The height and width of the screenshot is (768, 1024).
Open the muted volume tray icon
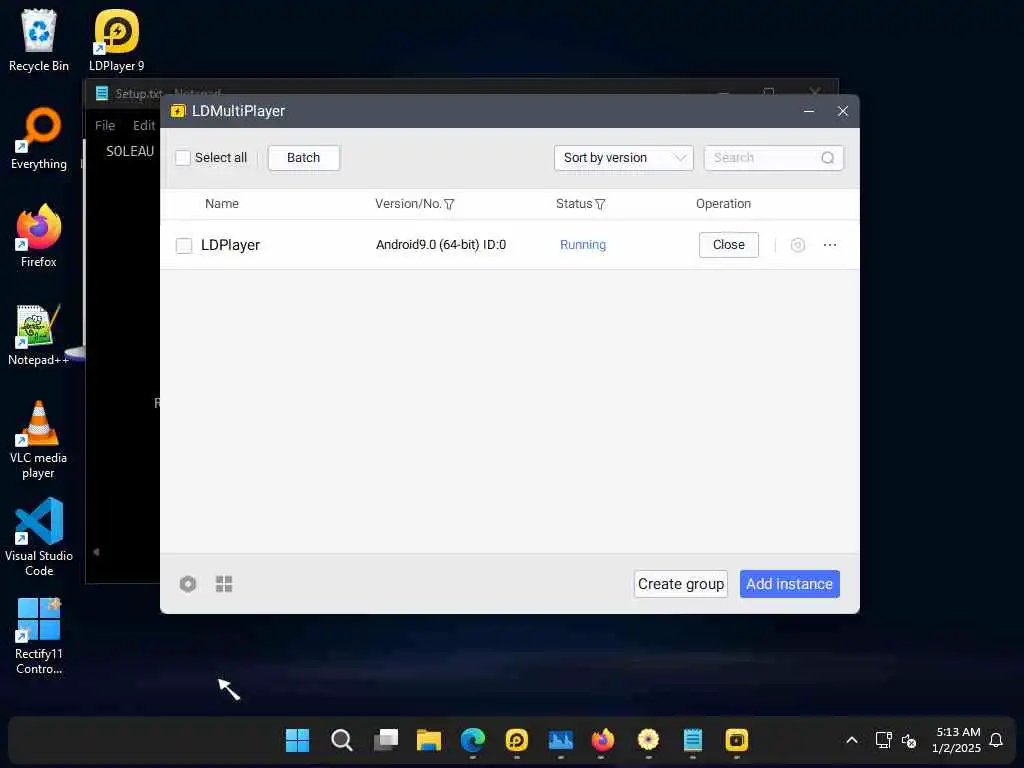click(x=908, y=740)
